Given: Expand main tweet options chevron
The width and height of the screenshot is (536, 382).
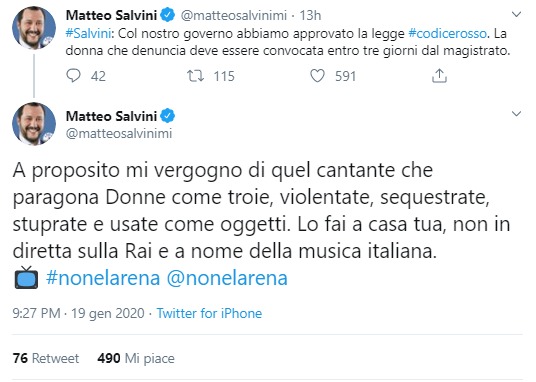Looking at the screenshot, I should (516, 114).
